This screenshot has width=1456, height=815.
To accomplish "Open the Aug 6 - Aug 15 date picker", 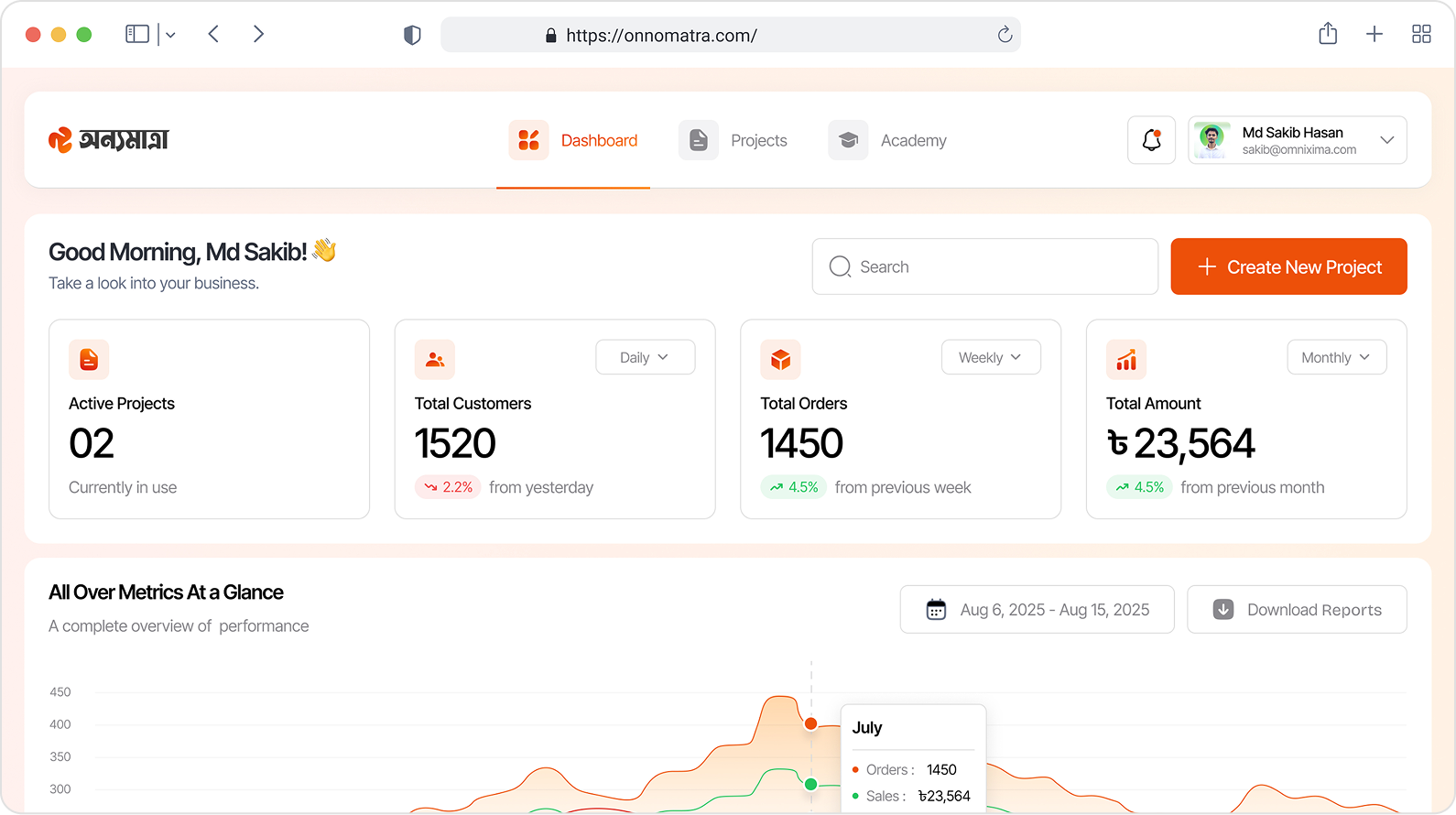I will [x=1037, y=610].
